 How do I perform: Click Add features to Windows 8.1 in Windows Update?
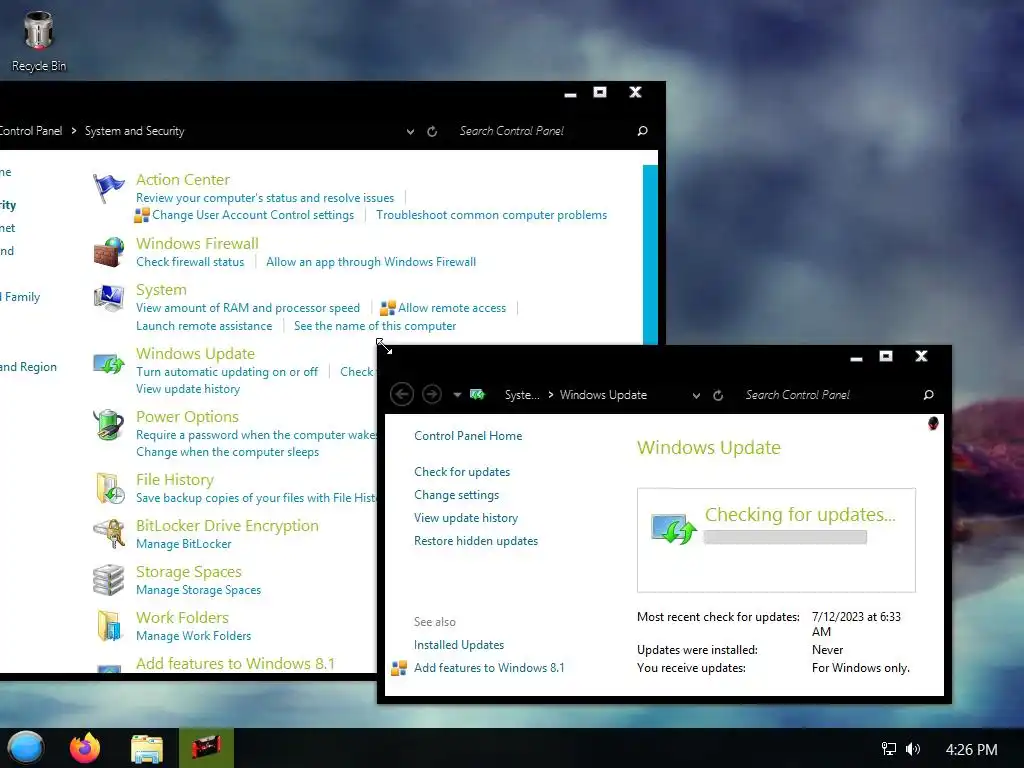pos(488,667)
